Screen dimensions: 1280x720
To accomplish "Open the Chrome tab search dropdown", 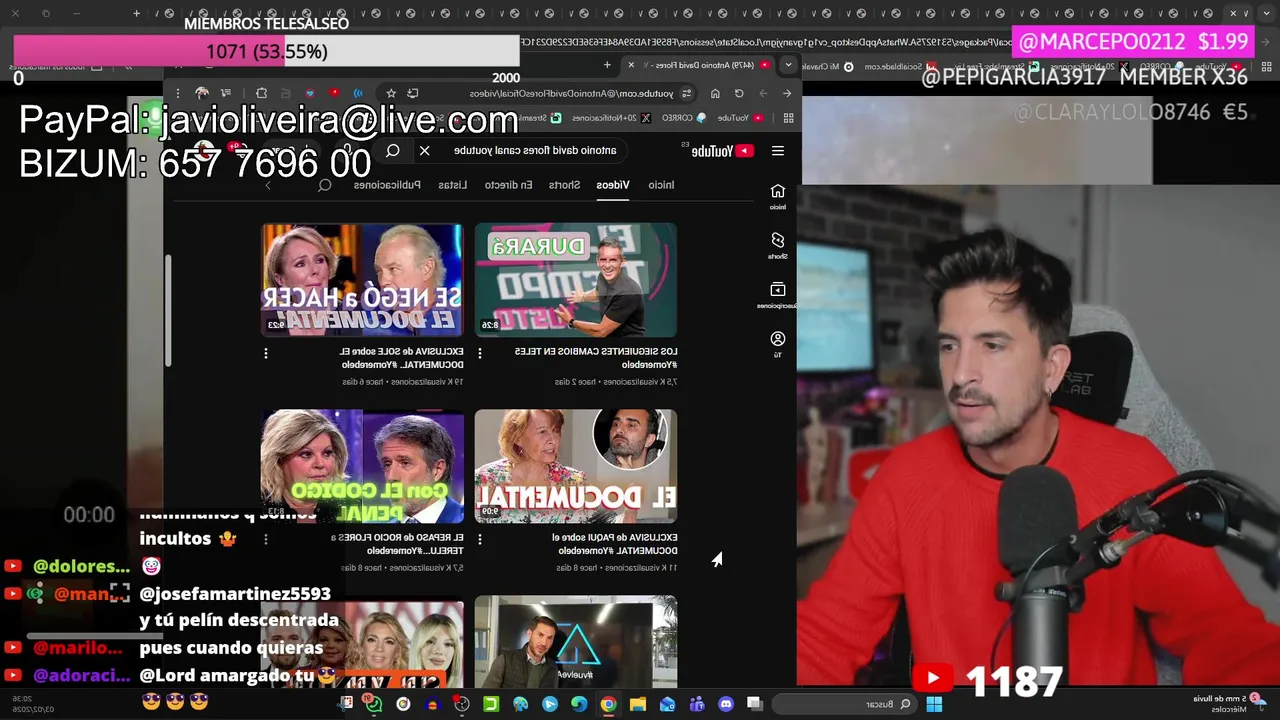I will 788,65.
